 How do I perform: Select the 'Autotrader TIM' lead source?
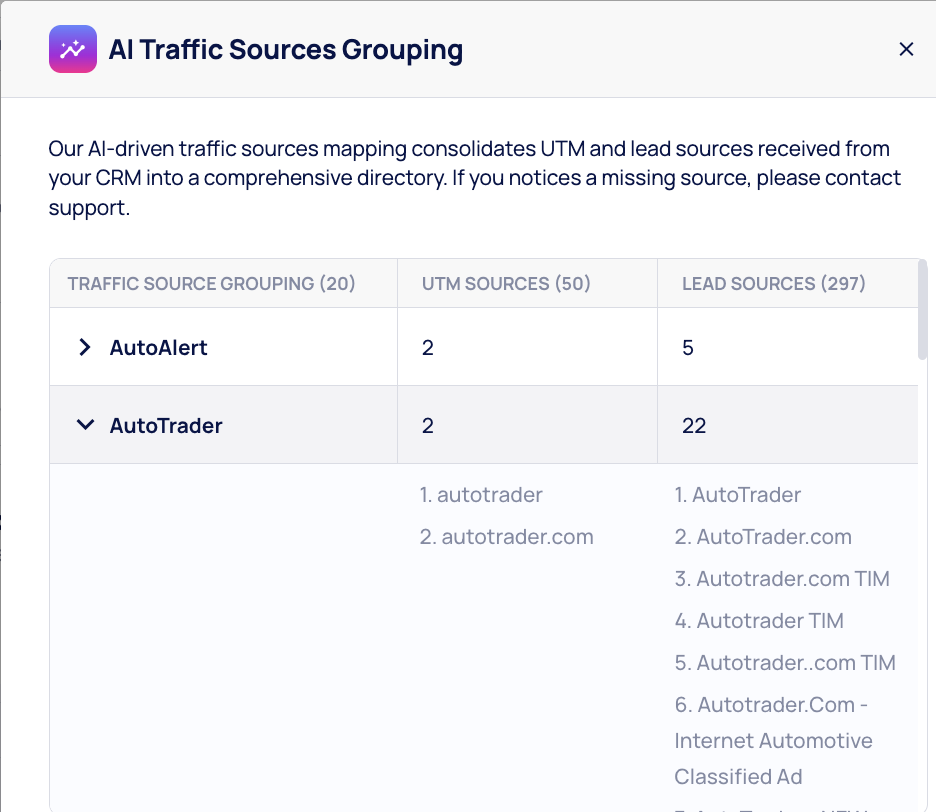[759, 621]
